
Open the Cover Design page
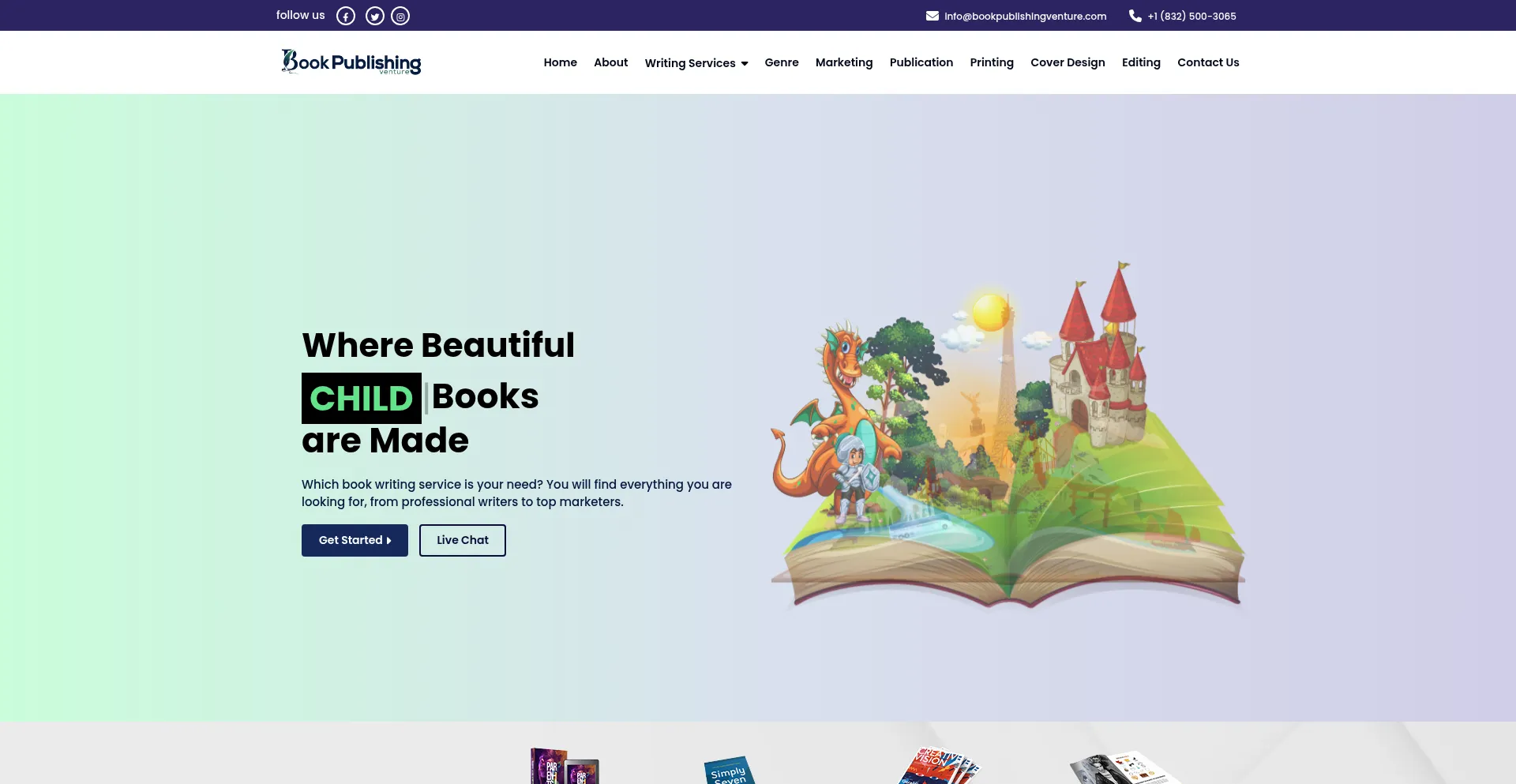[x=1068, y=62]
